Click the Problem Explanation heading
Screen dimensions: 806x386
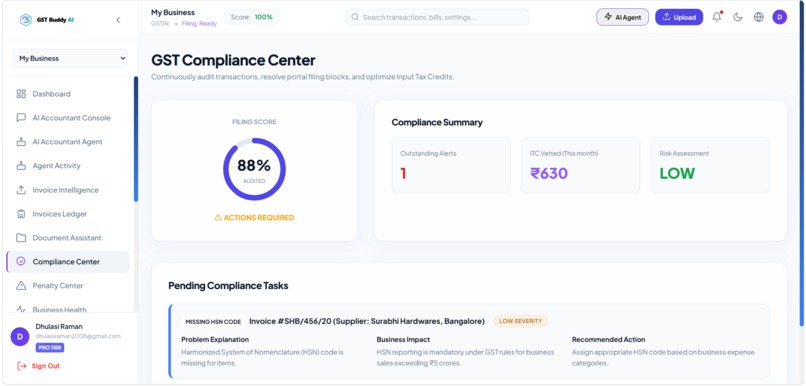click(215, 339)
